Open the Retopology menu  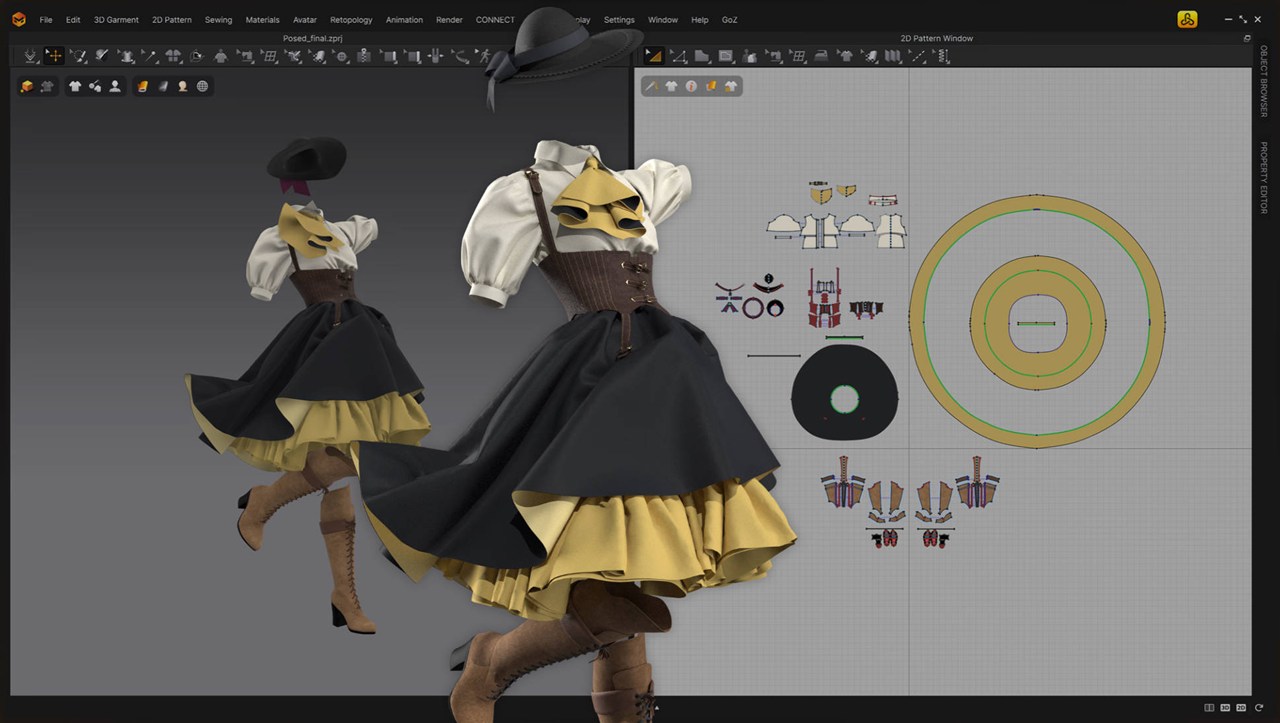(x=351, y=20)
